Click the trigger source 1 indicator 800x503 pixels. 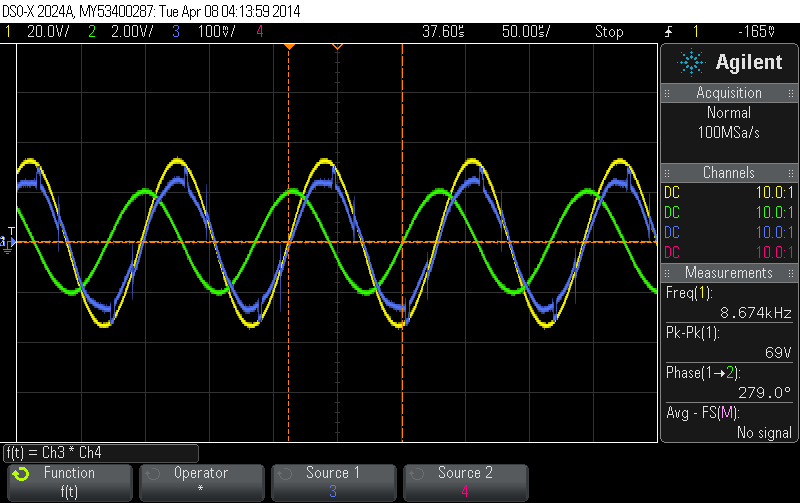[x=695, y=32]
